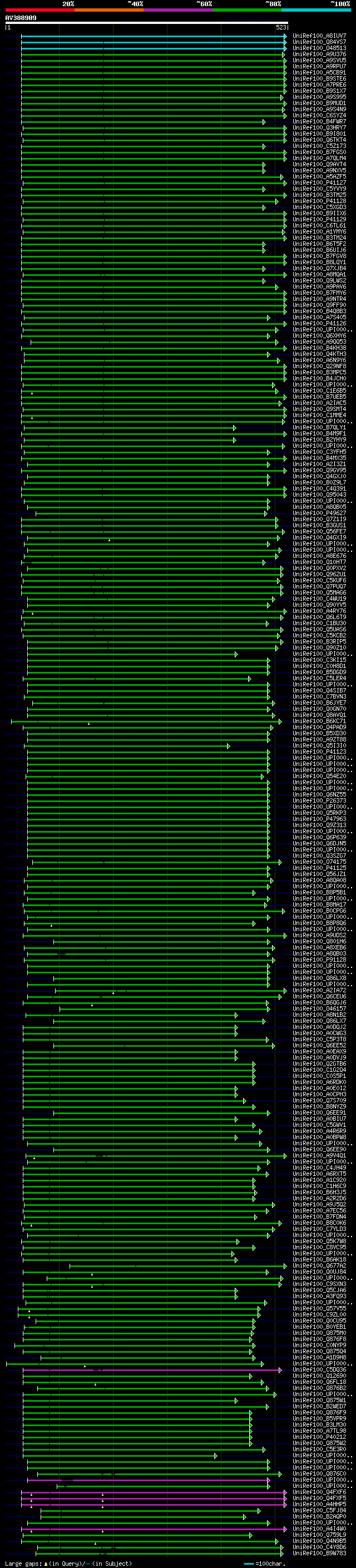Image resolution: width=356 pixels, height=1568 pixels.
Task: Select the UniRef100_P41123 label
Action: [319, 752]
